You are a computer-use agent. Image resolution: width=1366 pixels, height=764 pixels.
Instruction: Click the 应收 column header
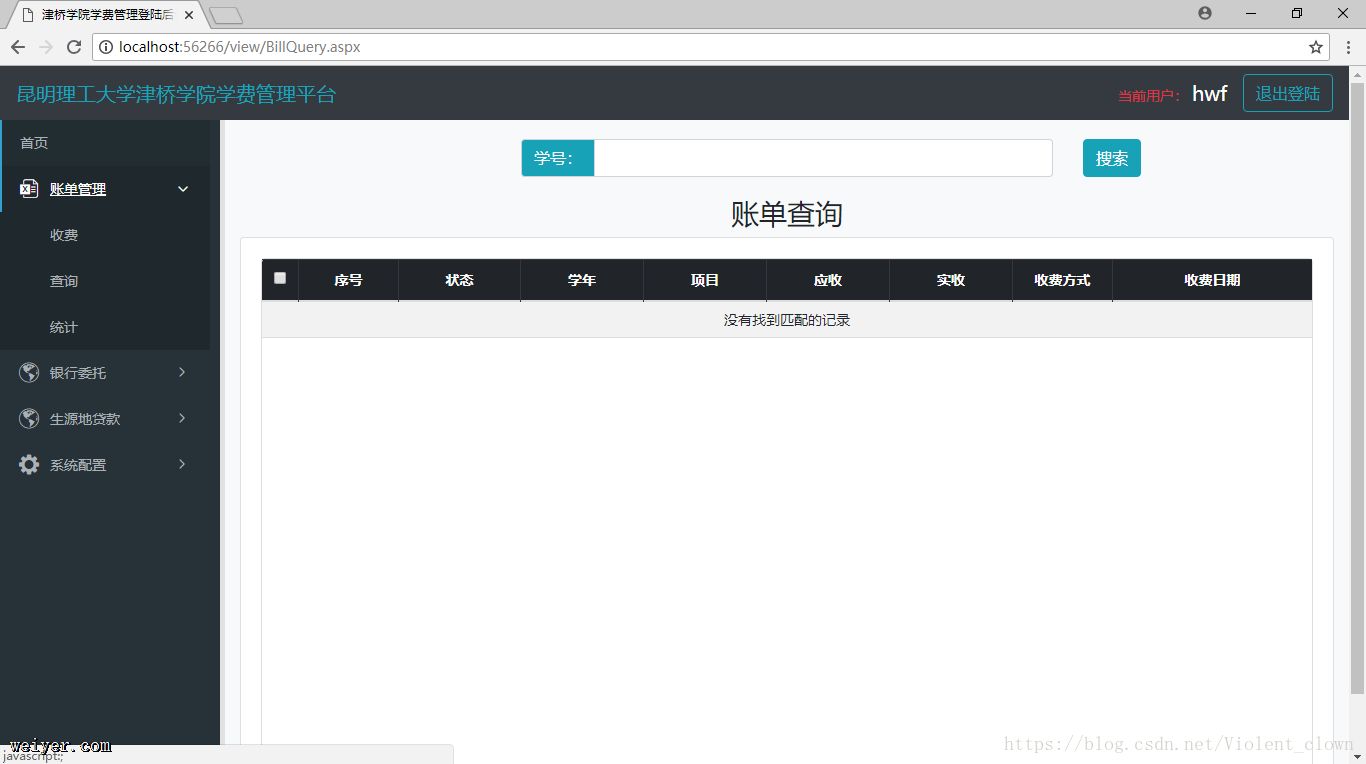point(828,280)
